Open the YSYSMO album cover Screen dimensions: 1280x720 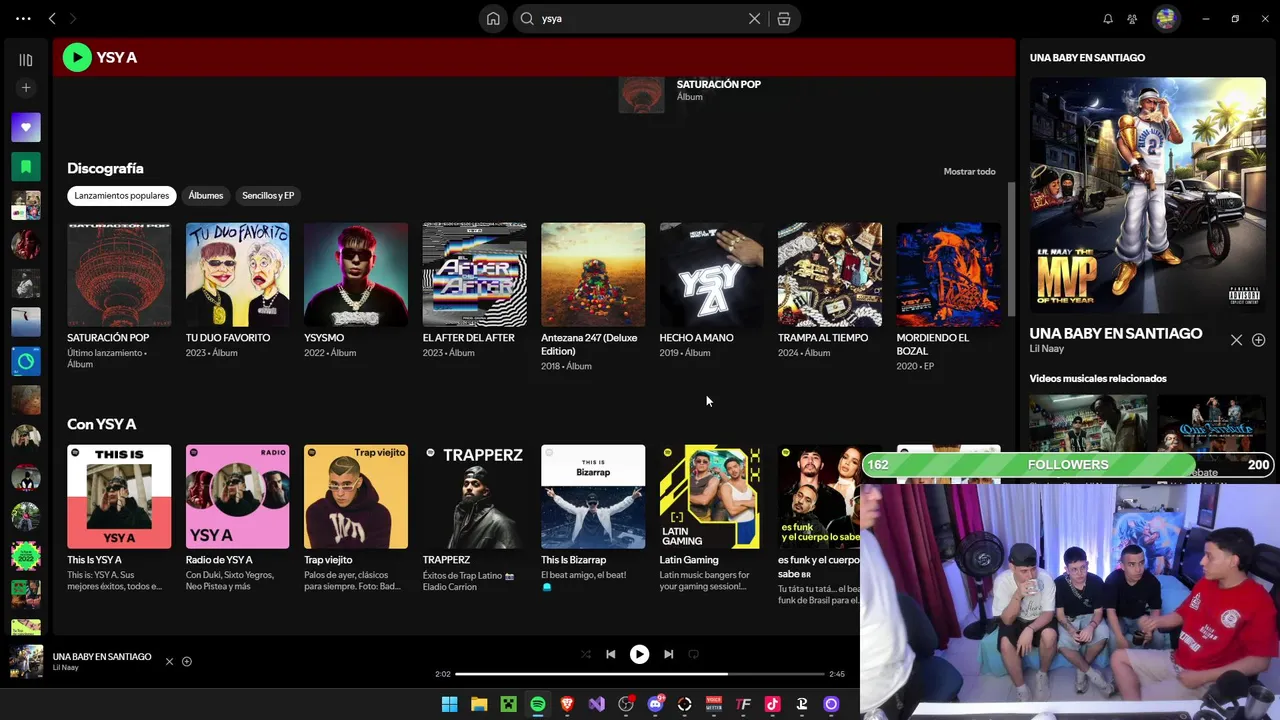click(356, 274)
